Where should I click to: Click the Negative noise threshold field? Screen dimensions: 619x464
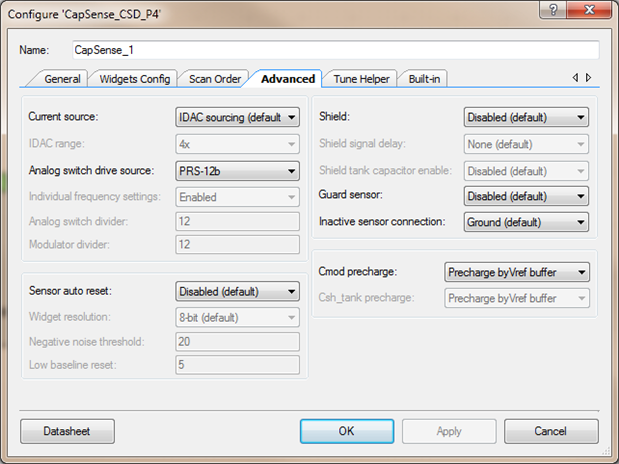[x=237, y=342]
